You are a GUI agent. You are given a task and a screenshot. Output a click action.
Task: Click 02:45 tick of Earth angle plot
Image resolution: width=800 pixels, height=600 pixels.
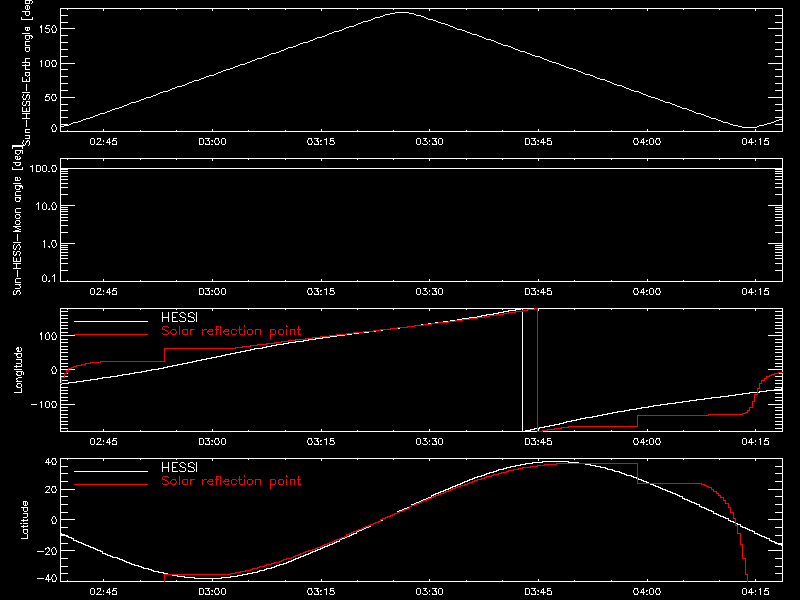104,141
